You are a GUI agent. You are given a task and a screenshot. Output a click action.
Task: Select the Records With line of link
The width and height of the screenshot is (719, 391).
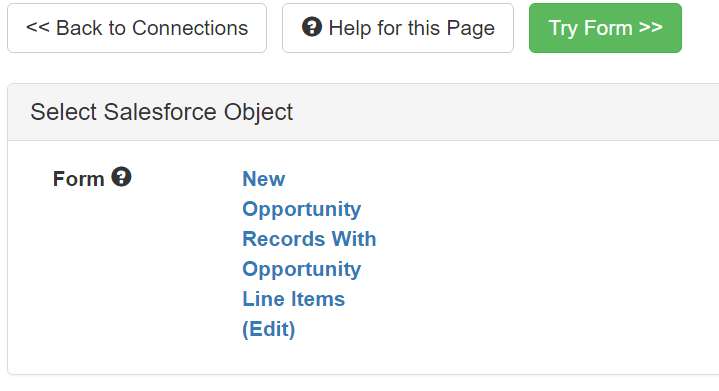[x=309, y=239]
